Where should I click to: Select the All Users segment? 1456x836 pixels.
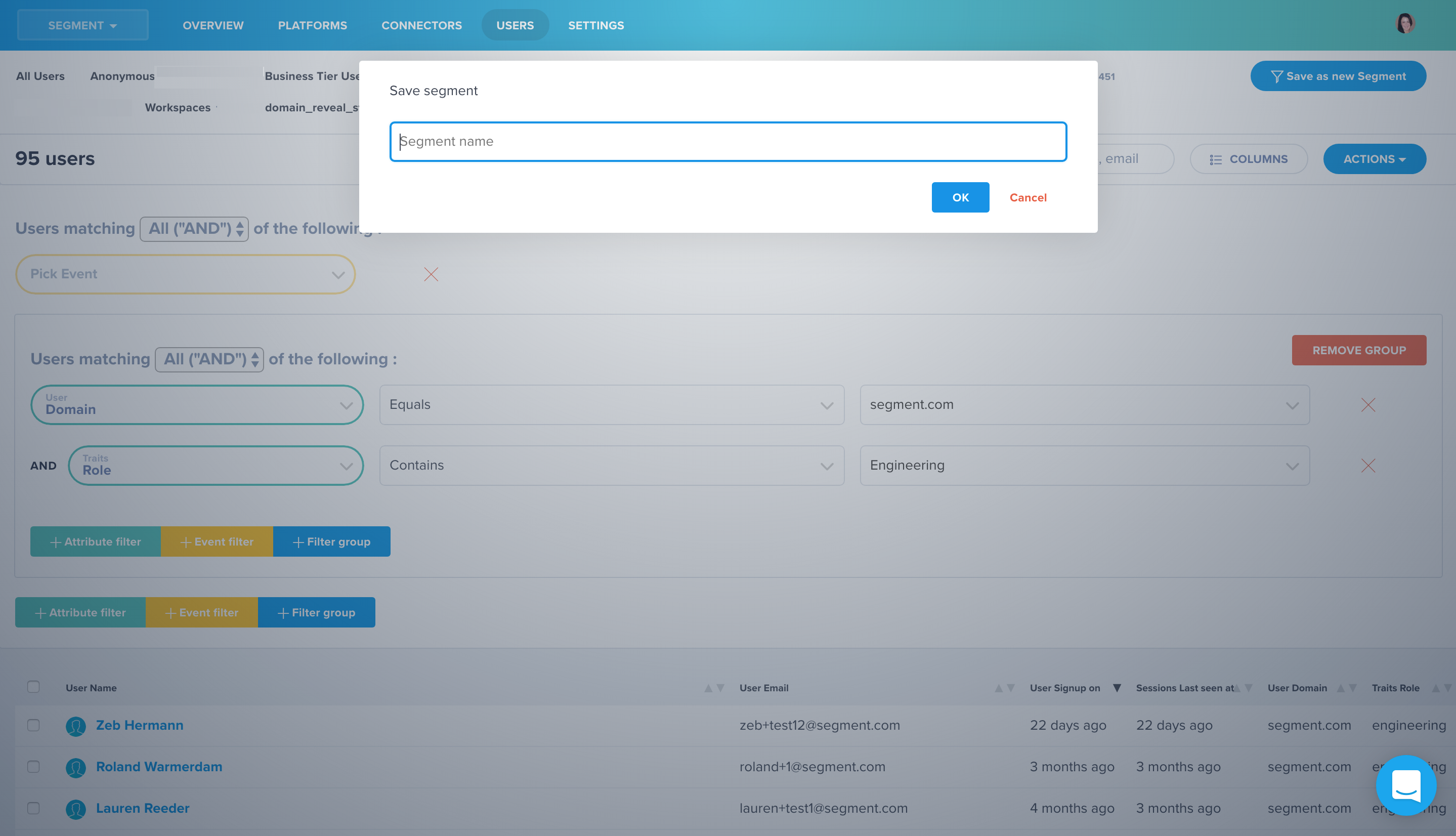coord(40,76)
